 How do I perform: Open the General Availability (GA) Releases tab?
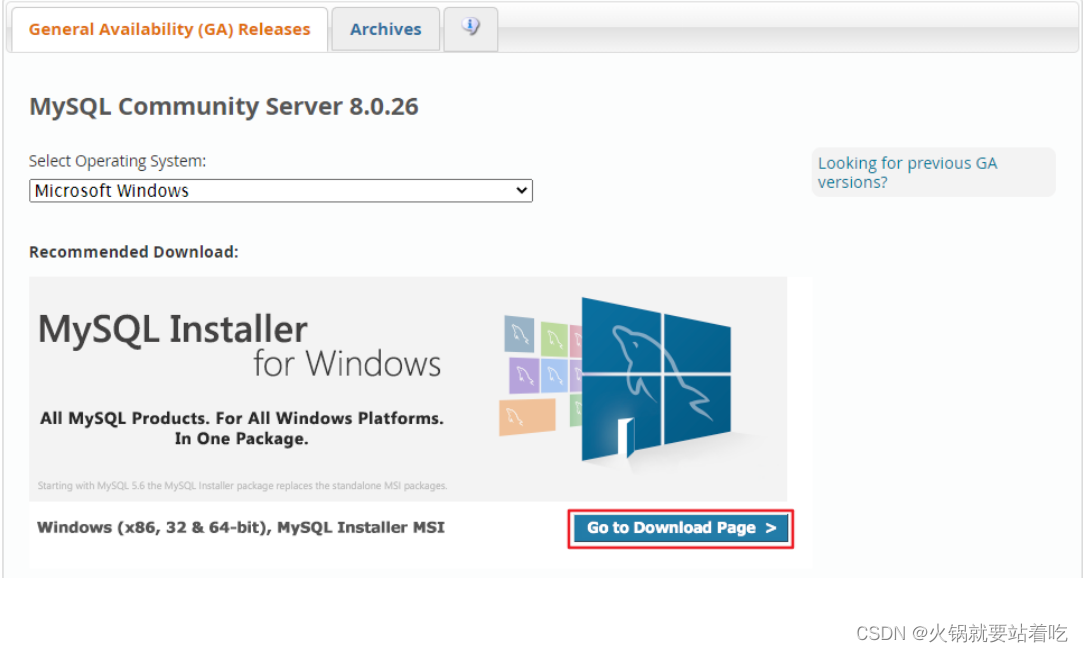(169, 30)
